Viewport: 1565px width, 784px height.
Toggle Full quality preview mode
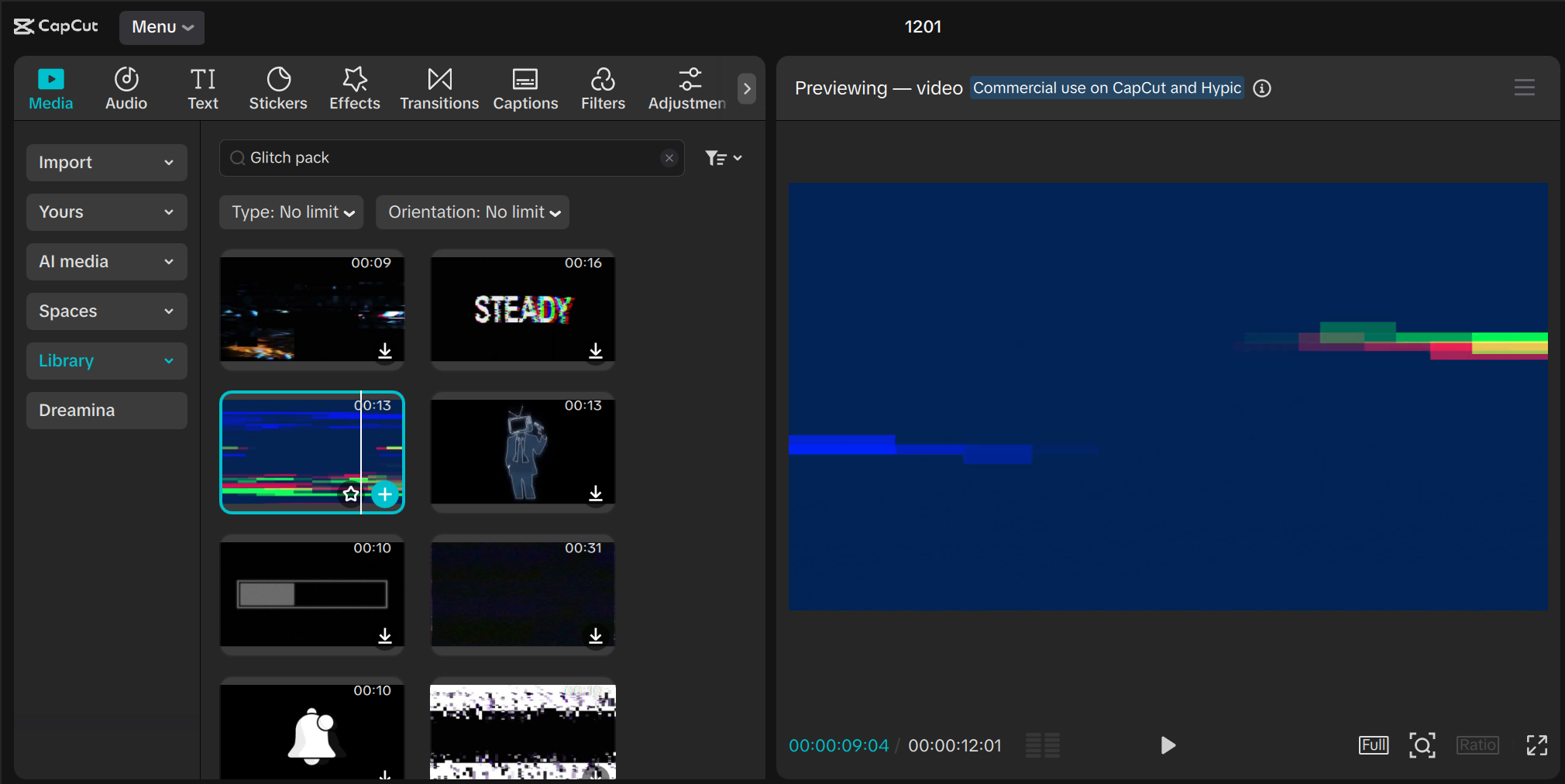pyautogui.click(x=1374, y=744)
